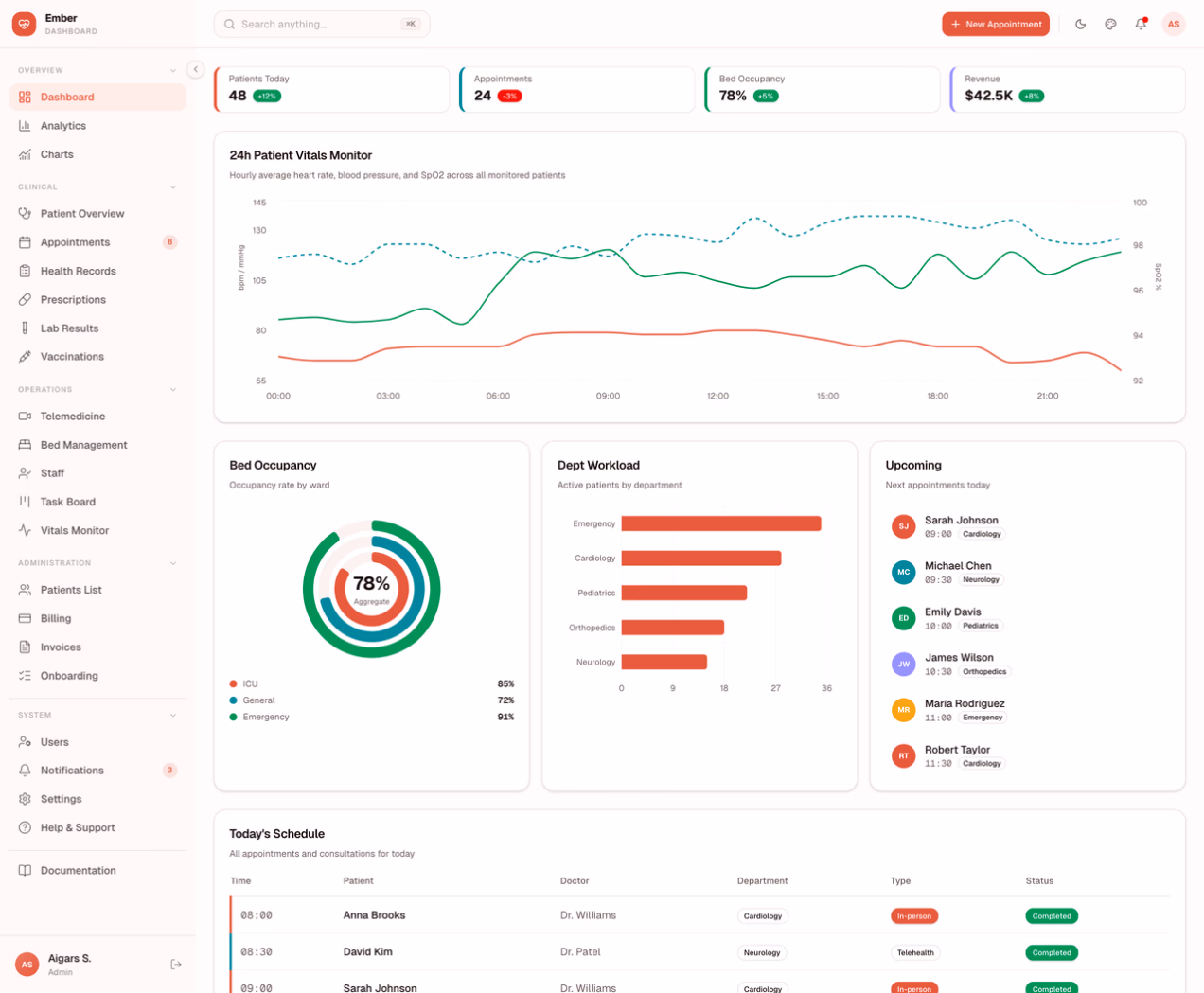Click the Patients Today stat card
This screenshot has width=1204, height=993.
tap(332, 89)
